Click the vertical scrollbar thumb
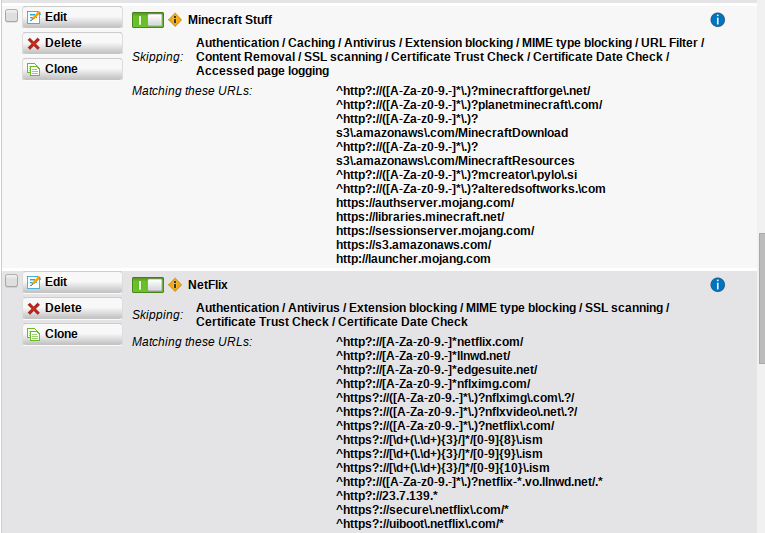 pyautogui.click(x=759, y=300)
